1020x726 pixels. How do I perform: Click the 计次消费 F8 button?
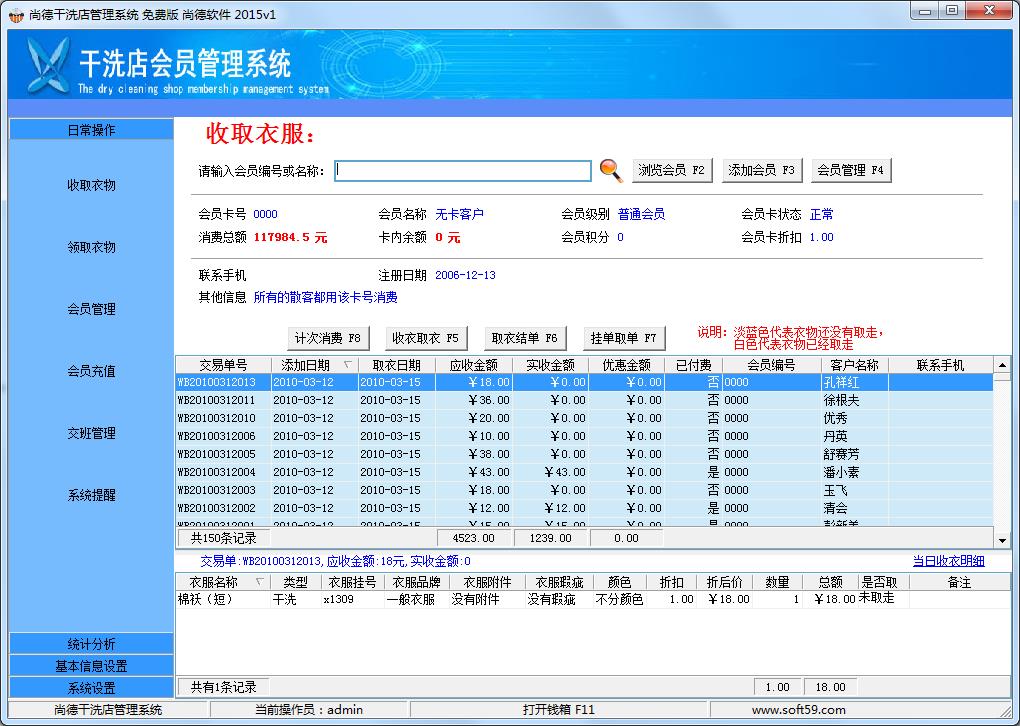(328, 338)
